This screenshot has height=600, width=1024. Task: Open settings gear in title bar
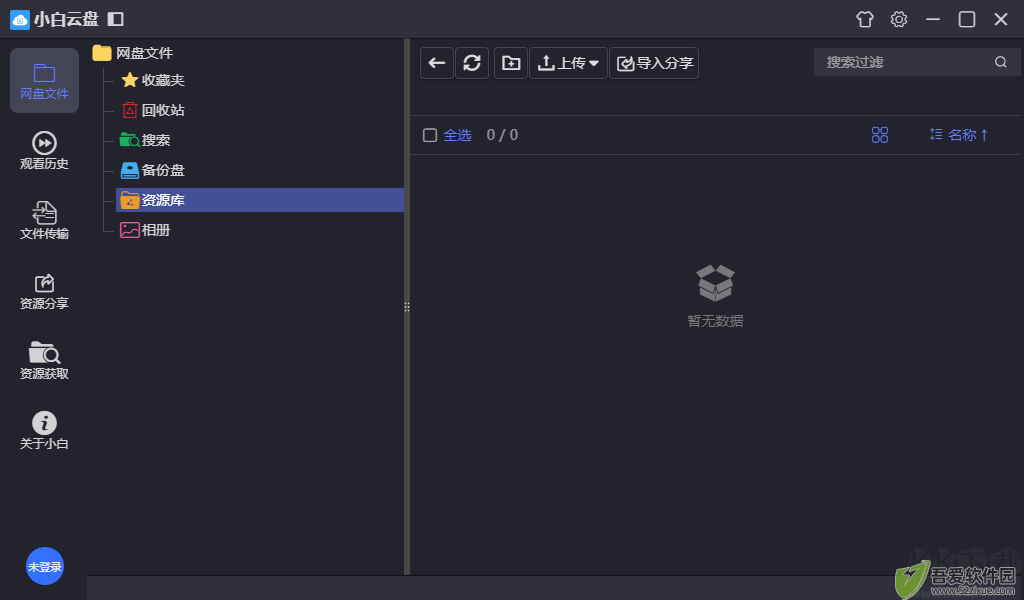(899, 19)
